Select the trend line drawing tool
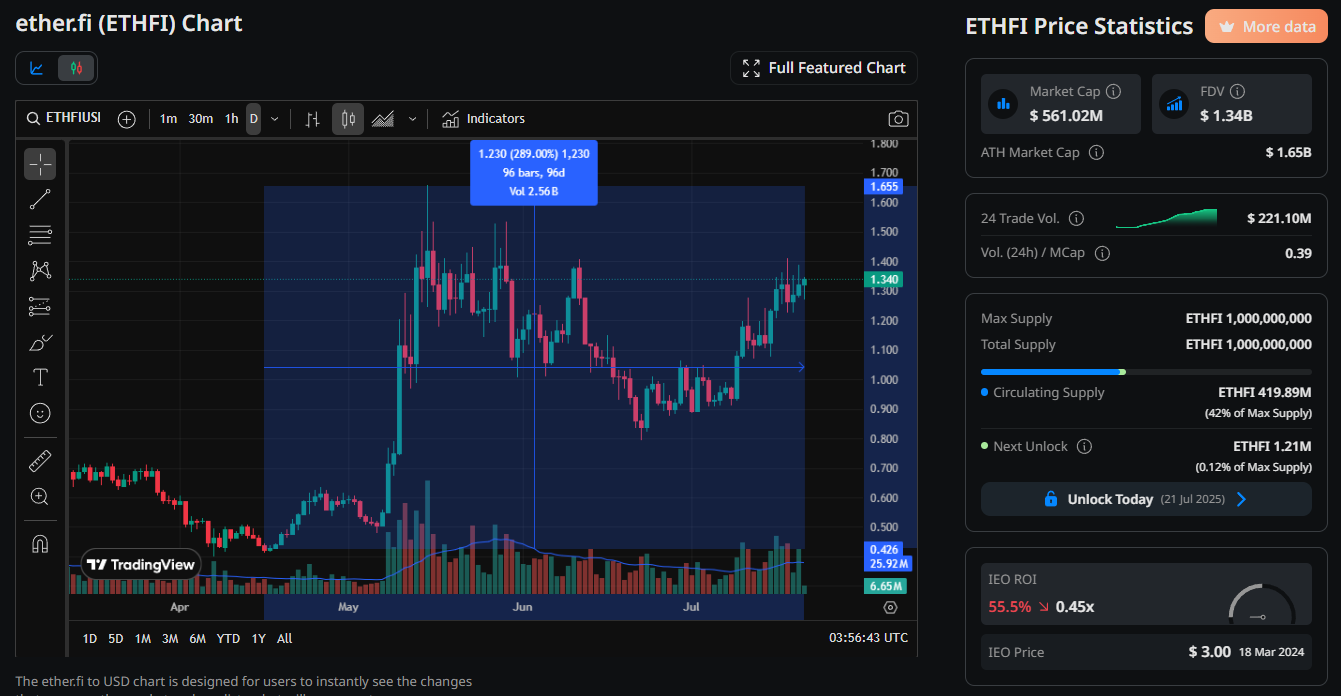 click(x=40, y=199)
